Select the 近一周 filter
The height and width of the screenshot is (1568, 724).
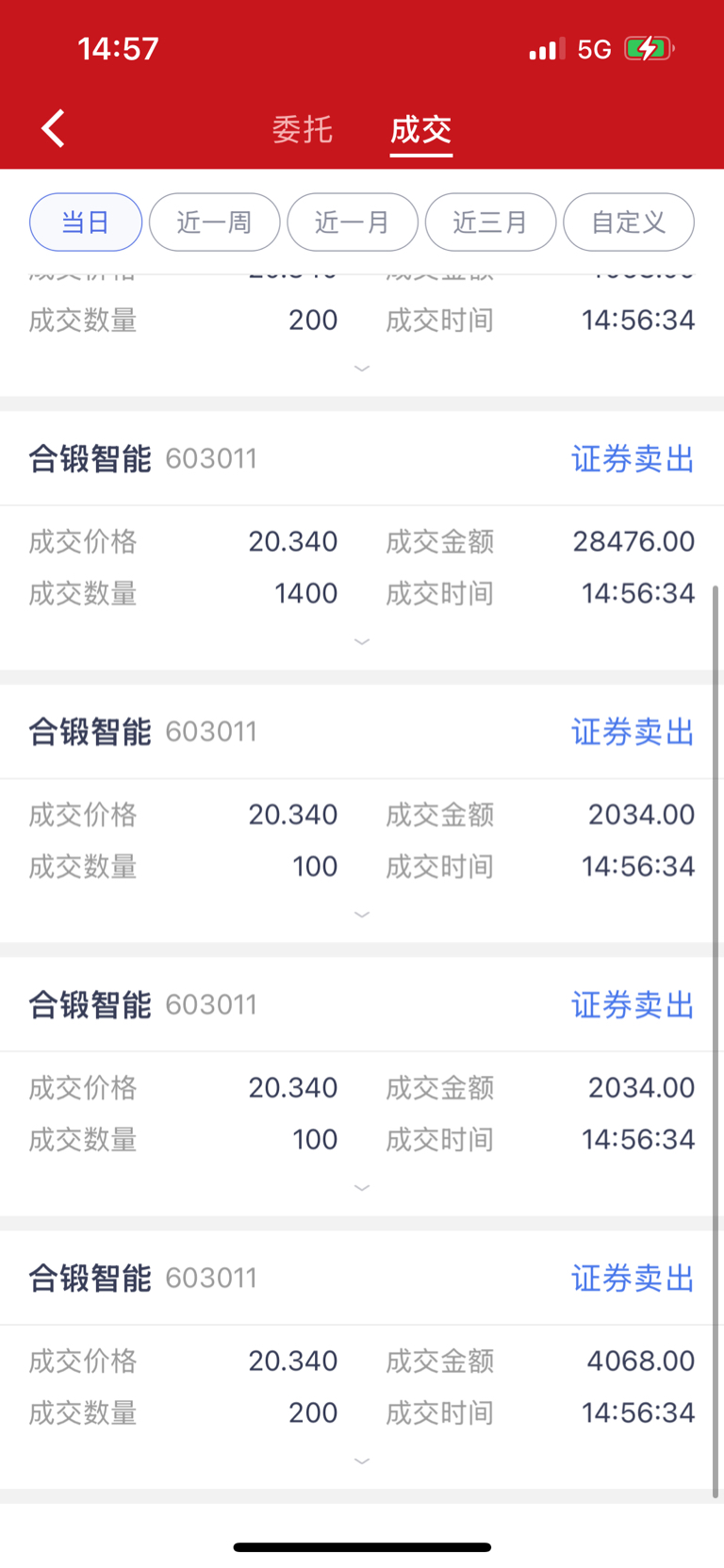pyautogui.click(x=214, y=223)
